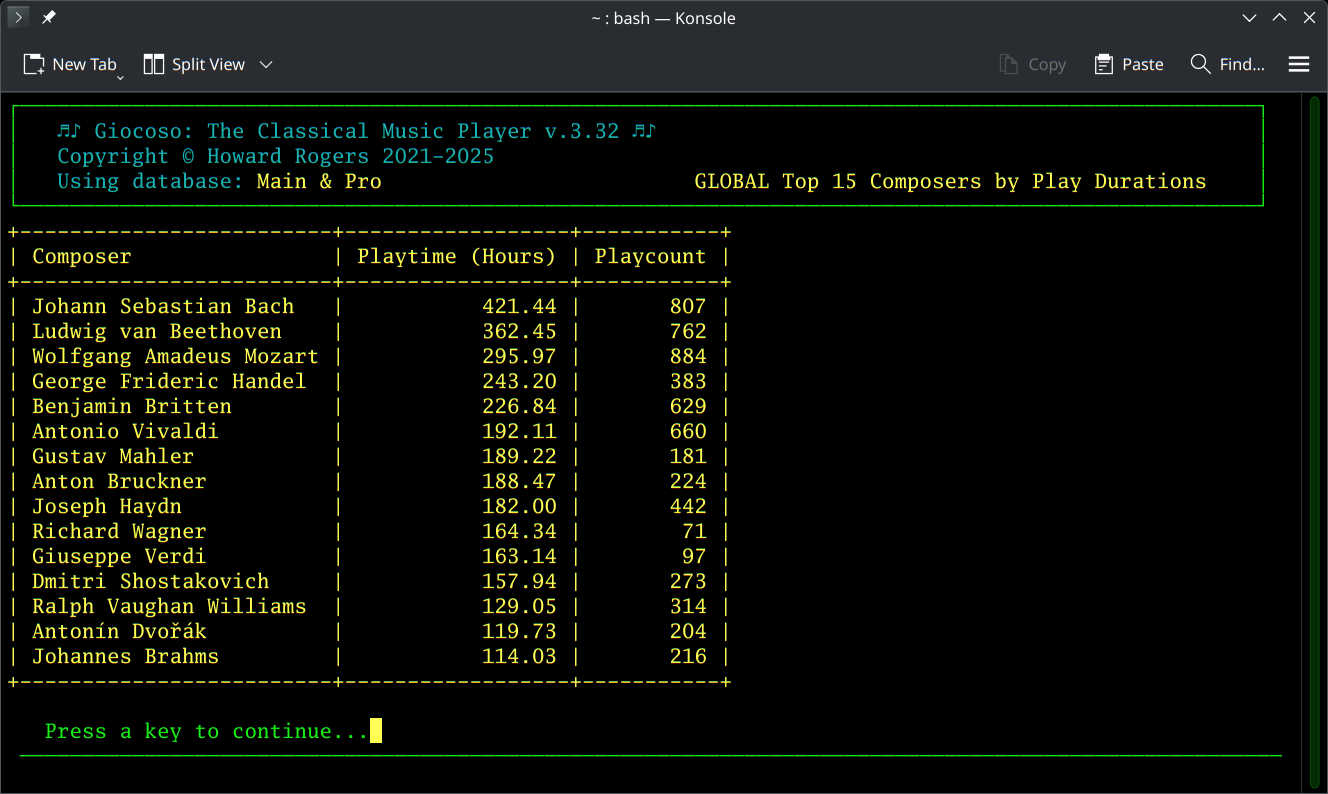Click the 'Press a key to continue' prompt

click(206, 731)
